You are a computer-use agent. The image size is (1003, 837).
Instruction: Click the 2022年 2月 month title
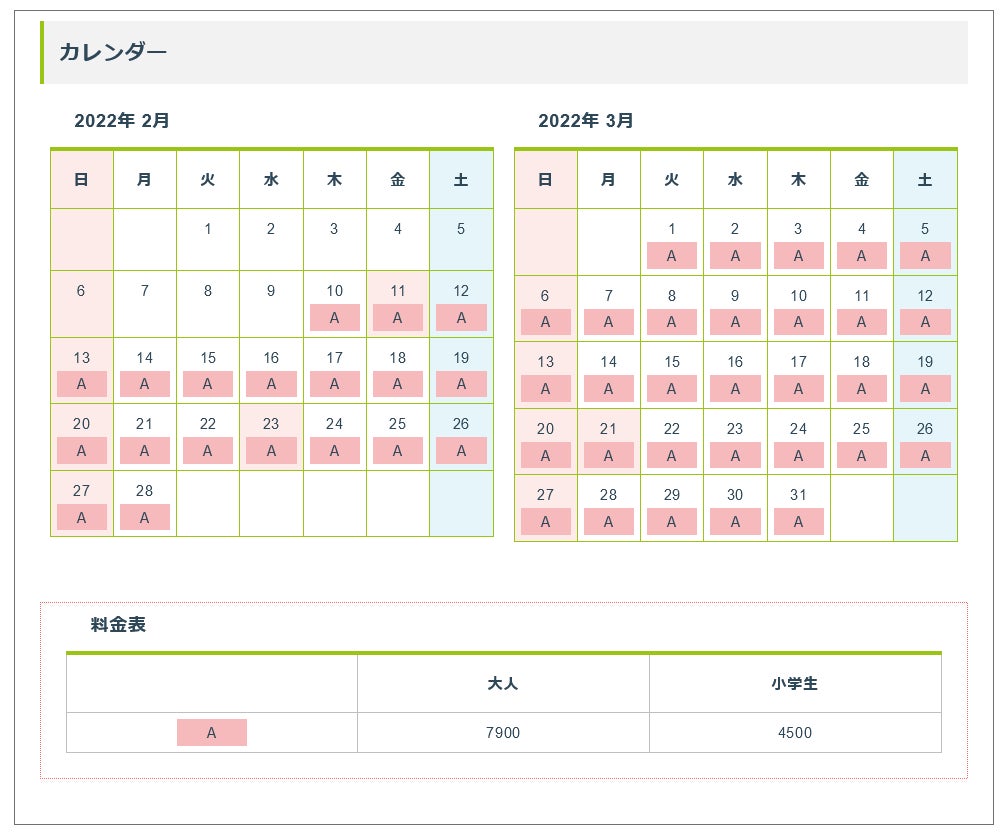click(x=122, y=120)
